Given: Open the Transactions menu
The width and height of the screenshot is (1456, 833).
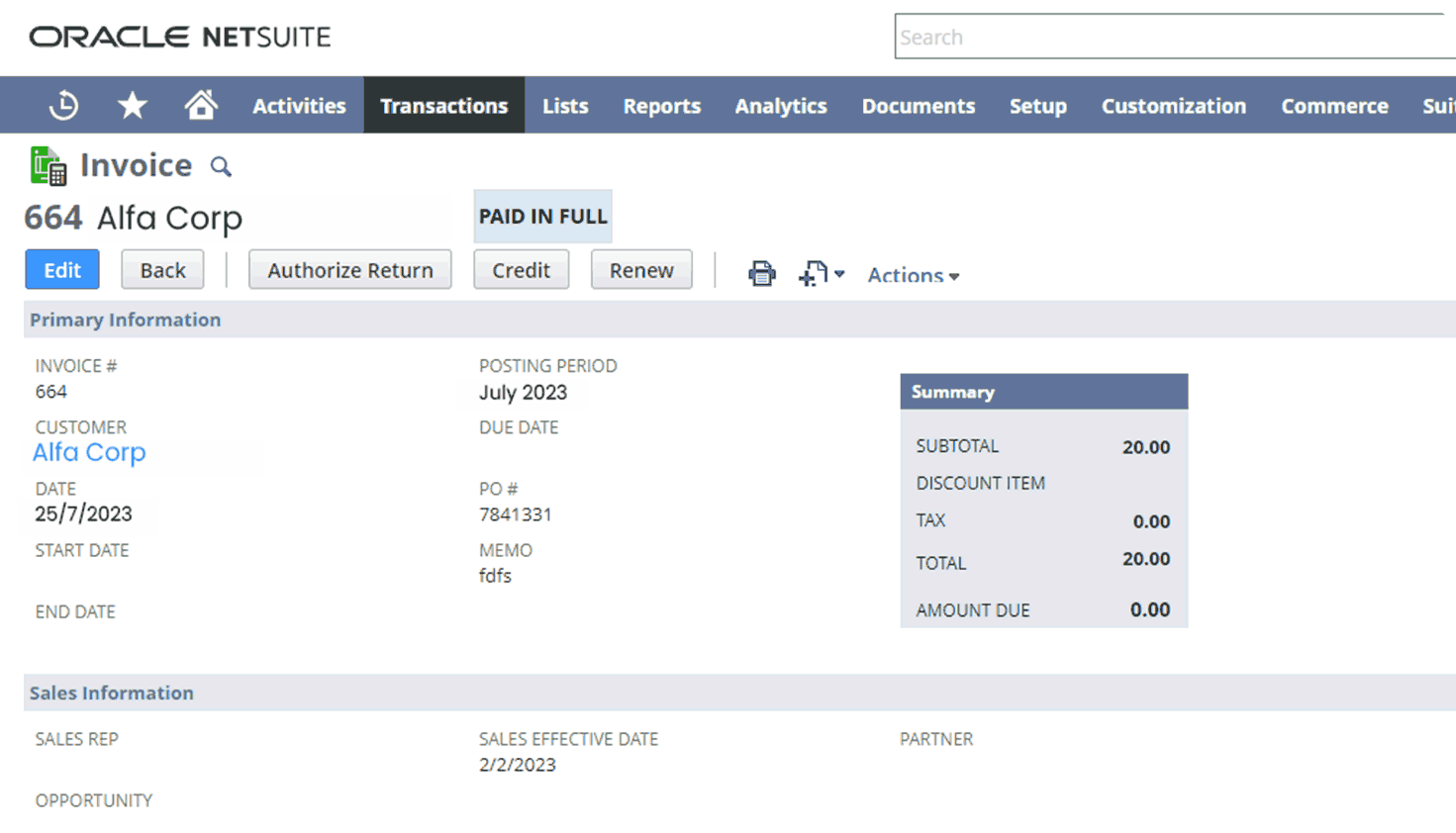Looking at the screenshot, I should pyautogui.click(x=443, y=106).
